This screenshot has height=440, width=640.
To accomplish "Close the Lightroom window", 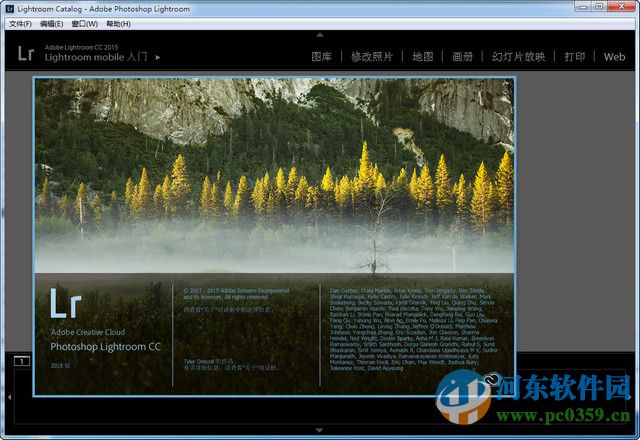I will pos(621,6).
